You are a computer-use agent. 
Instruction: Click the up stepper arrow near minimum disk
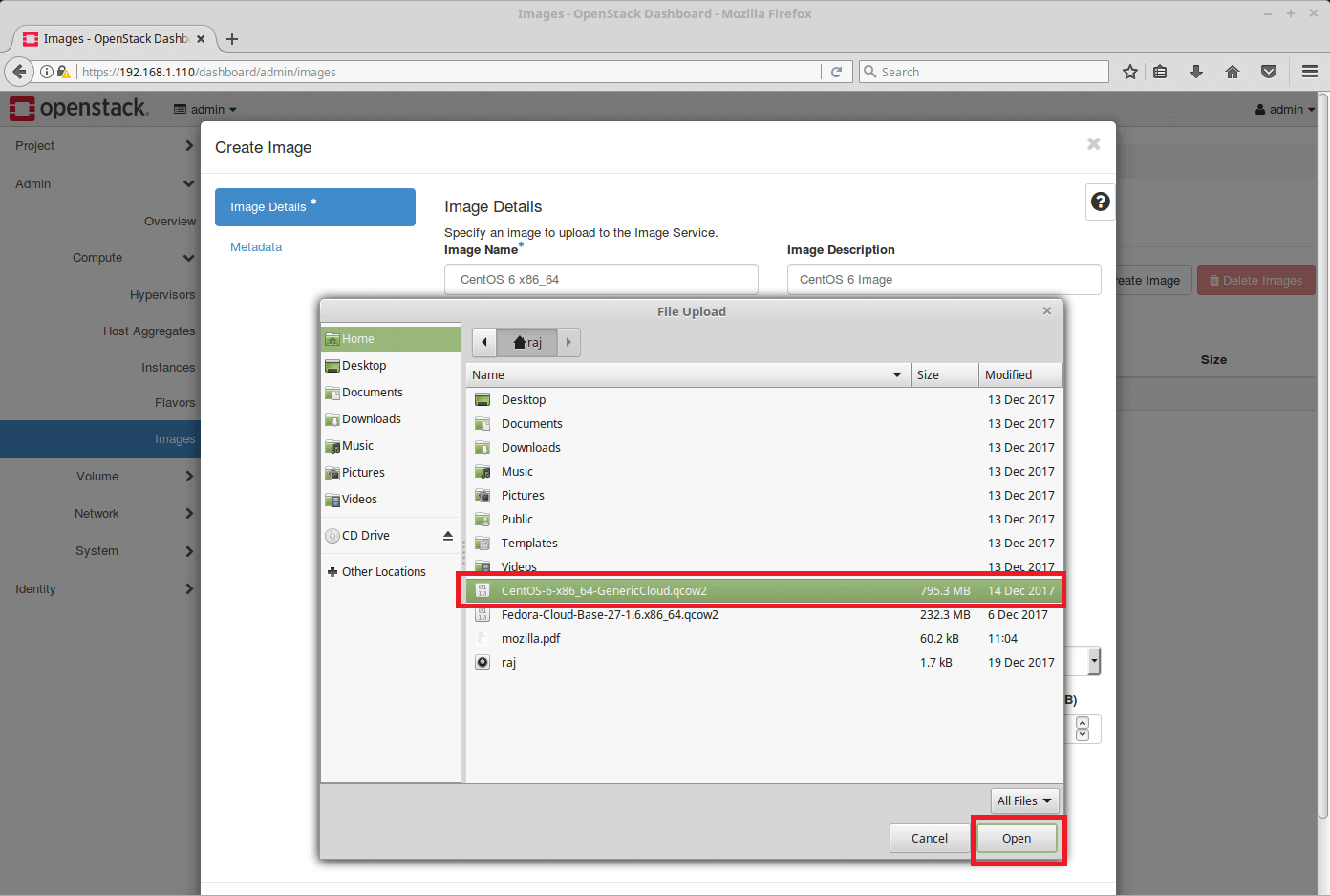1082,723
